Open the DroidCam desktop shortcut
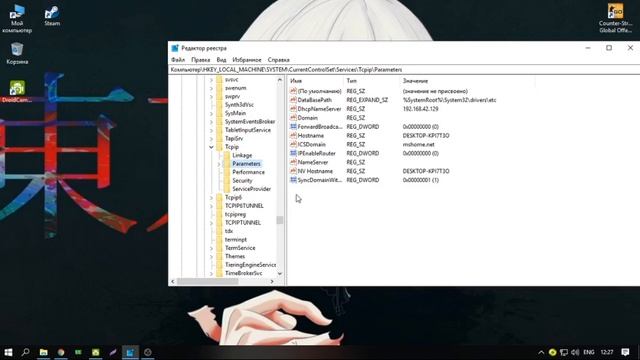The width and height of the screenshot is (640, 360). (17, 91)
